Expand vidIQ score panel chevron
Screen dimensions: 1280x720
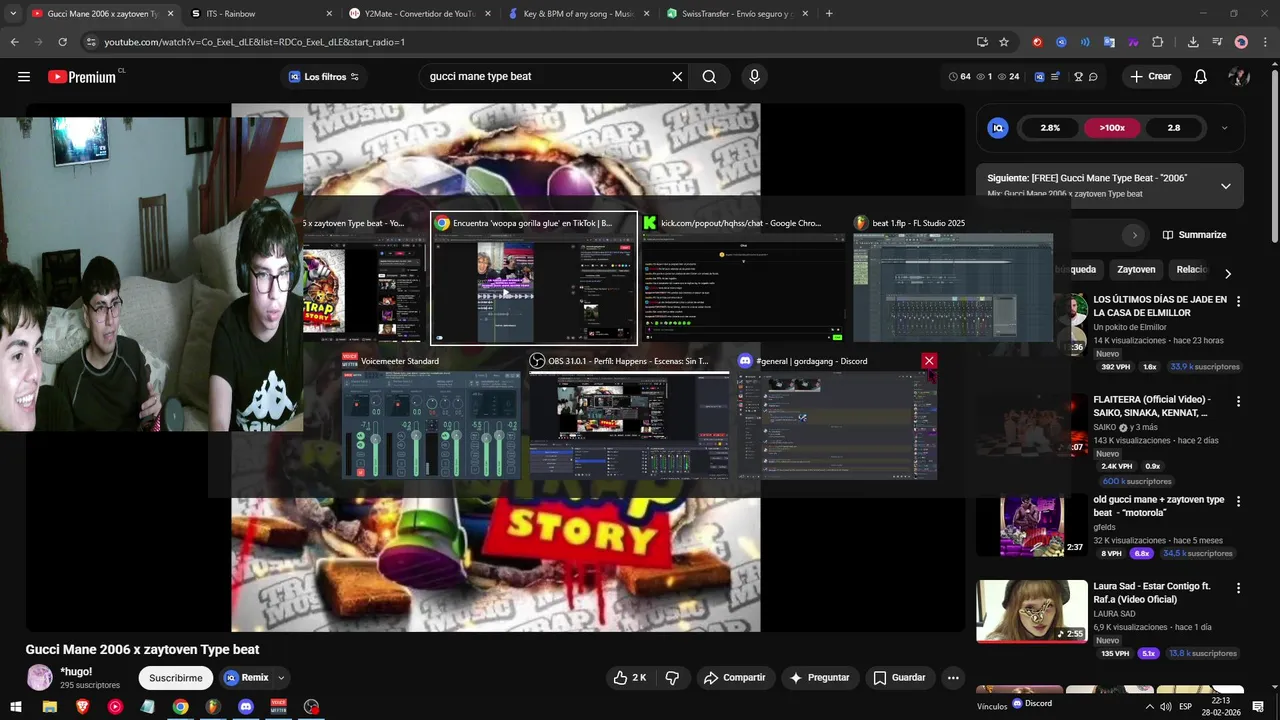click(1224, 128)
